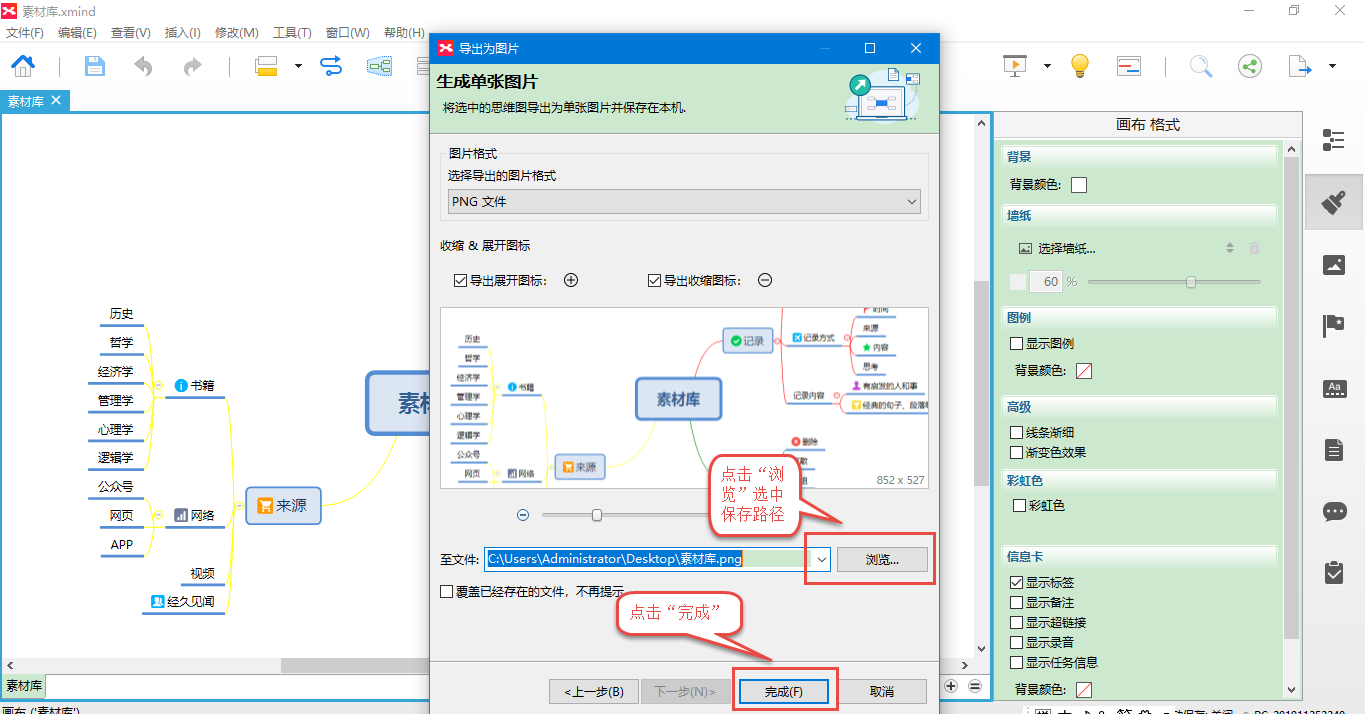Open the themes Aa sidebar icon
1365x714 pixels.
point(1333,389)
